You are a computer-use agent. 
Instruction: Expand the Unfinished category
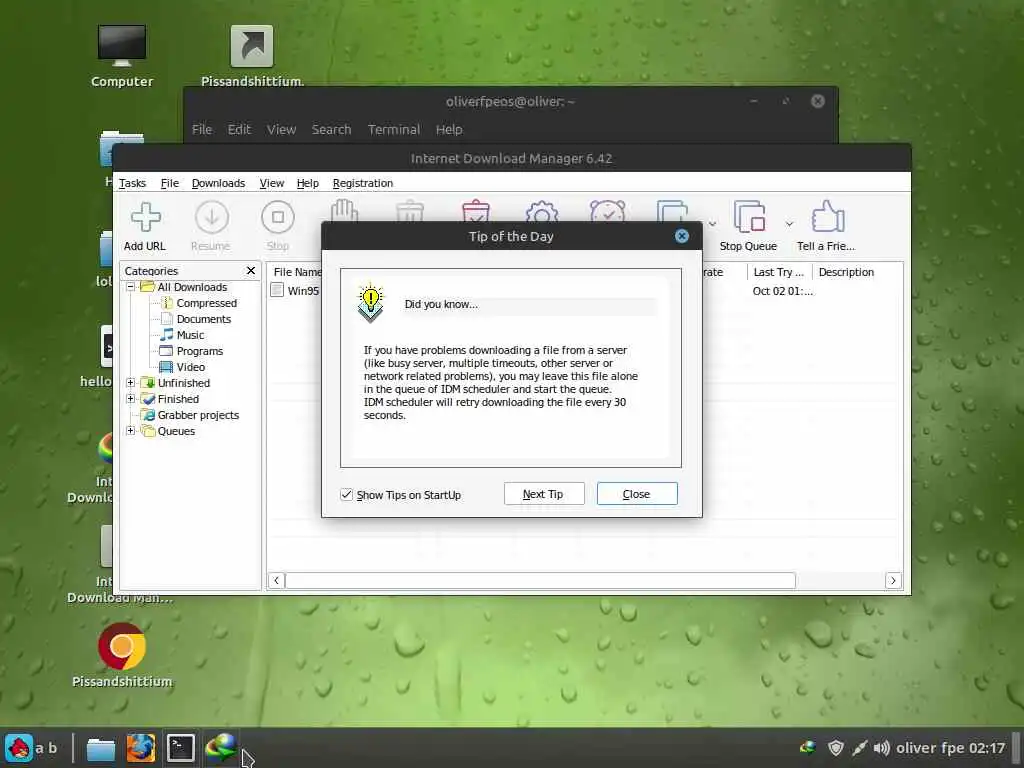point(131,383)
